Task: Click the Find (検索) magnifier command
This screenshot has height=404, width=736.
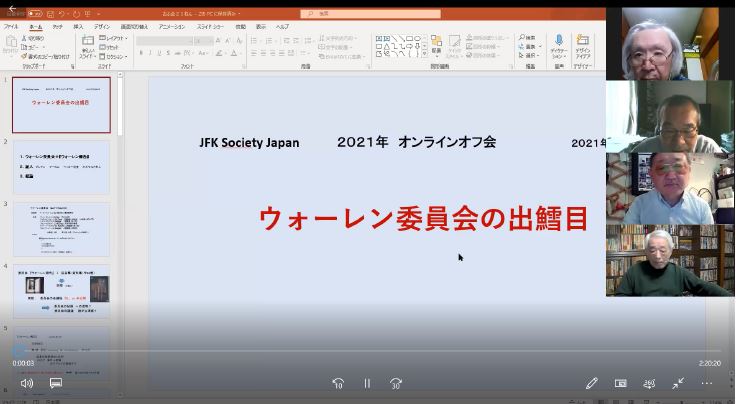Action: pyautogui.click(x=527, y=38)
